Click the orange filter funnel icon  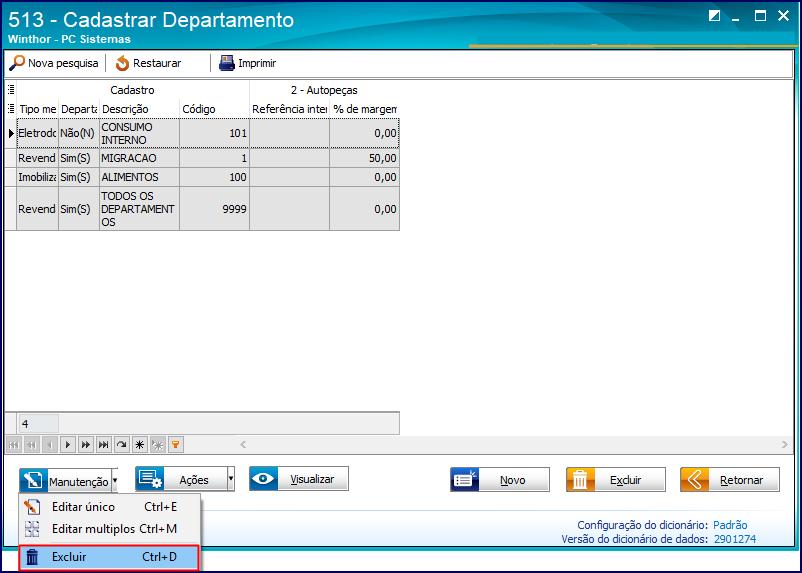[175, 445]
